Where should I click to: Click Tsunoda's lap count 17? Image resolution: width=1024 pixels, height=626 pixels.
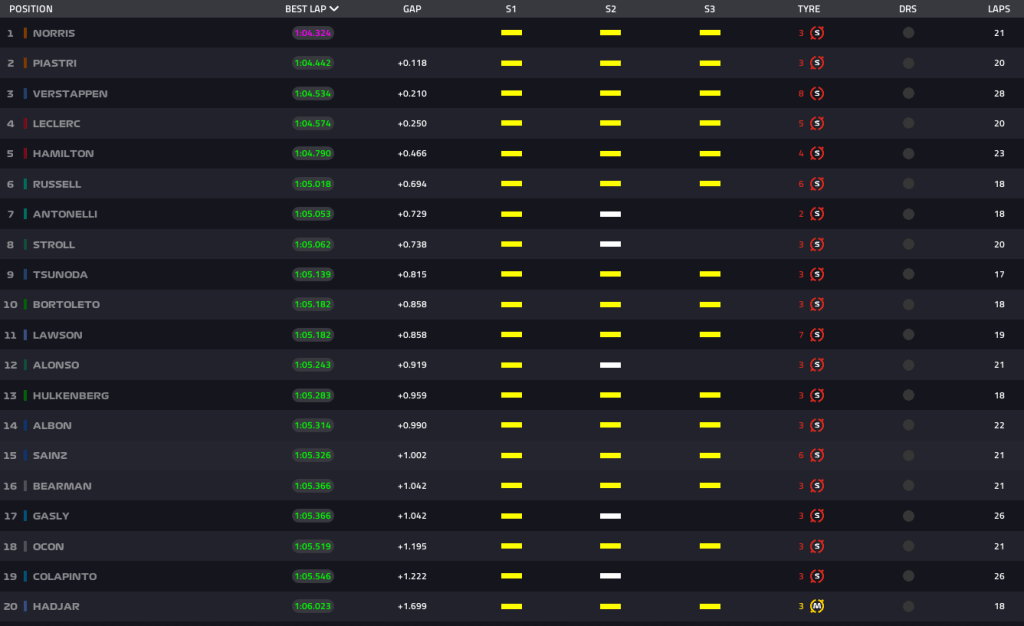click(999, 274)
